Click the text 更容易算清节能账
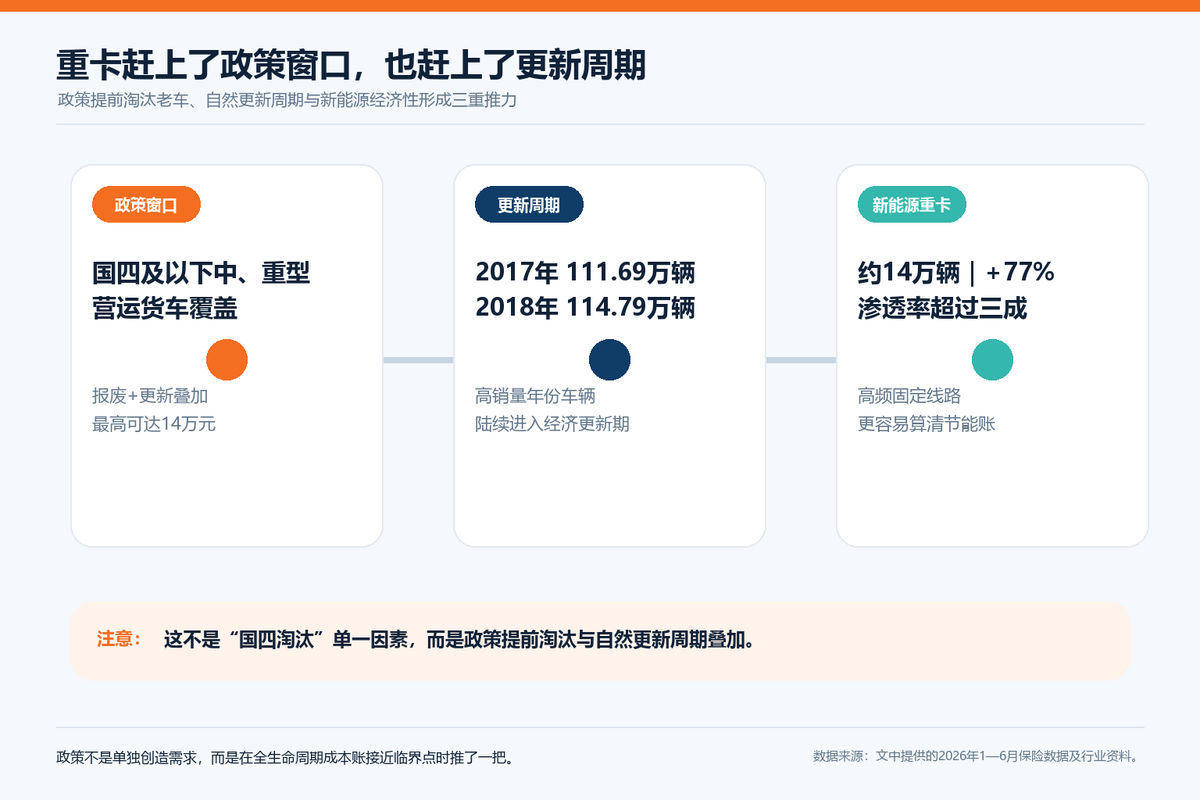The image size is (1200, 800). 927,424
